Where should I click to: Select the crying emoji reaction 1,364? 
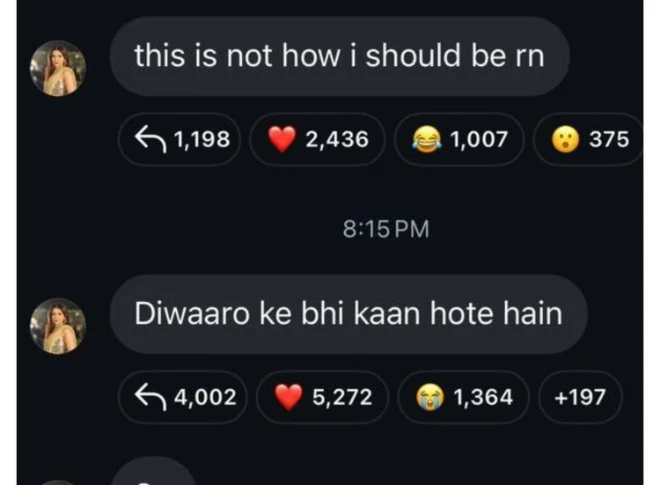pyautogui.click(x=463, y=397)
